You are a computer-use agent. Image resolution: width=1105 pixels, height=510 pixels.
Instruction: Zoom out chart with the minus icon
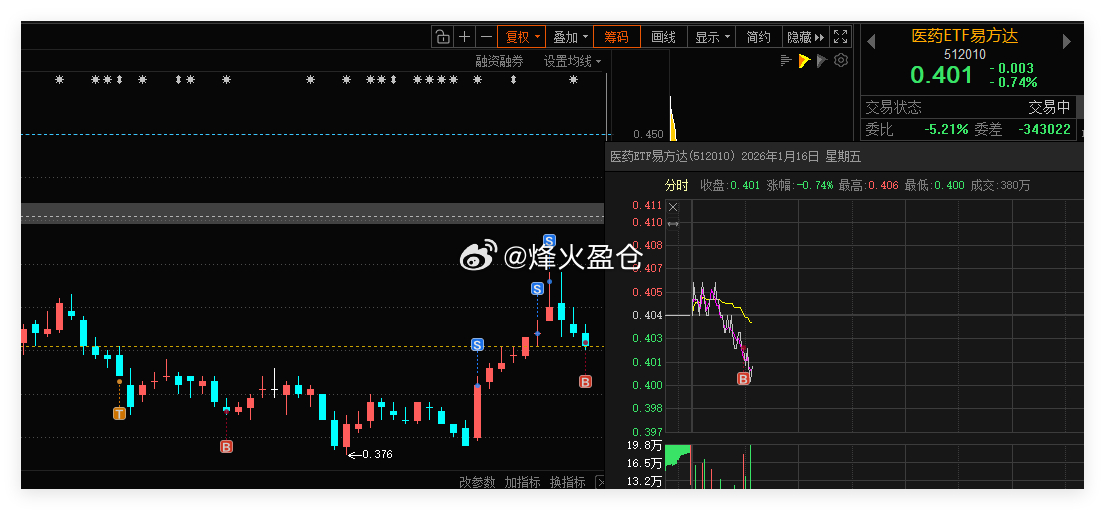pyautogui.click(x=486, y=37)
